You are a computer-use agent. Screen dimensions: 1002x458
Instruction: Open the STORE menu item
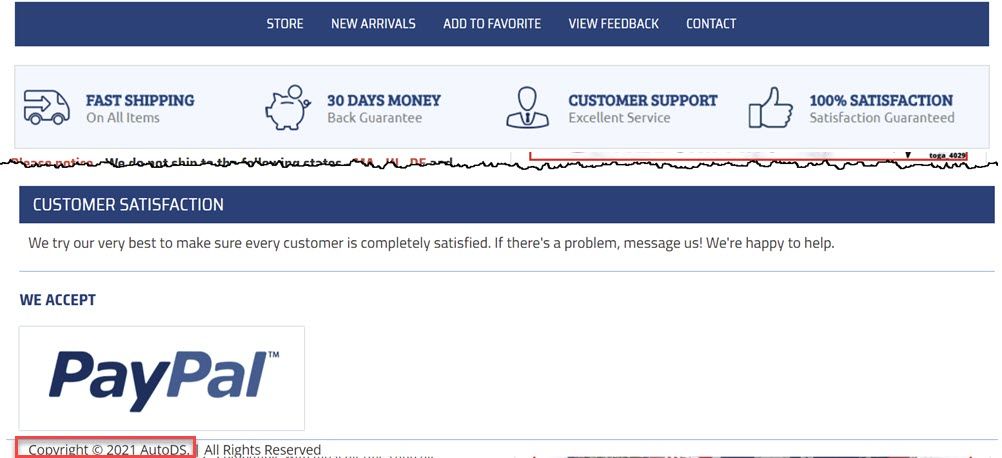(285, 24)
